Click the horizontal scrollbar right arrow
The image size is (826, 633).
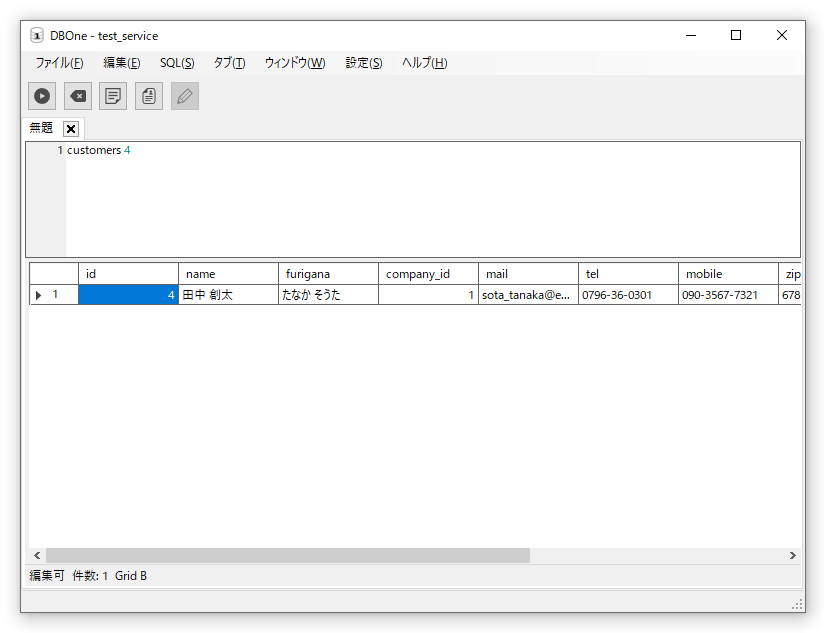point(792,556)
